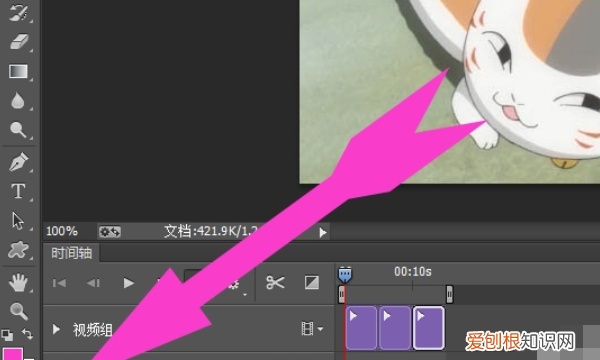Image resolution: width=600 pixels, height=360 pixels.
Task: Open the middle purple clip's options triangle
Action: pos(387,316)
